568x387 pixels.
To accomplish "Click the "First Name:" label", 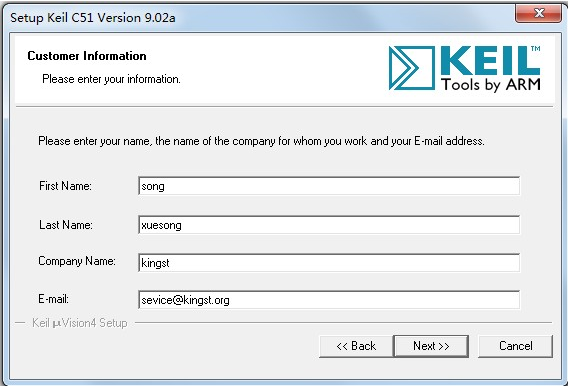I will pos(65,186).
